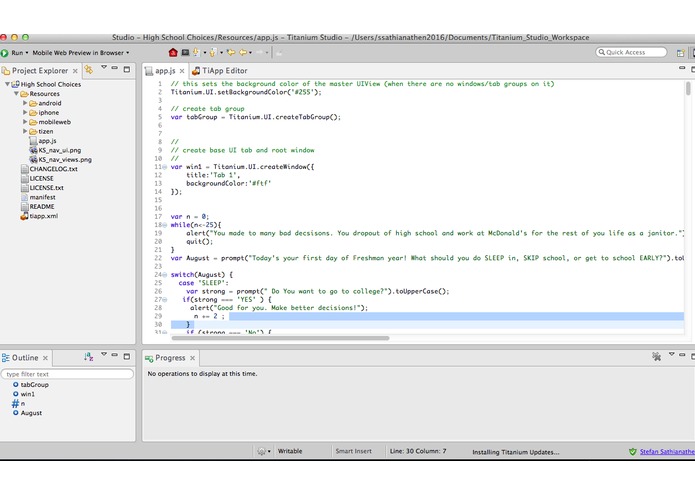Click the green Run button icon
695x494 pixels.
click(4, 53)
